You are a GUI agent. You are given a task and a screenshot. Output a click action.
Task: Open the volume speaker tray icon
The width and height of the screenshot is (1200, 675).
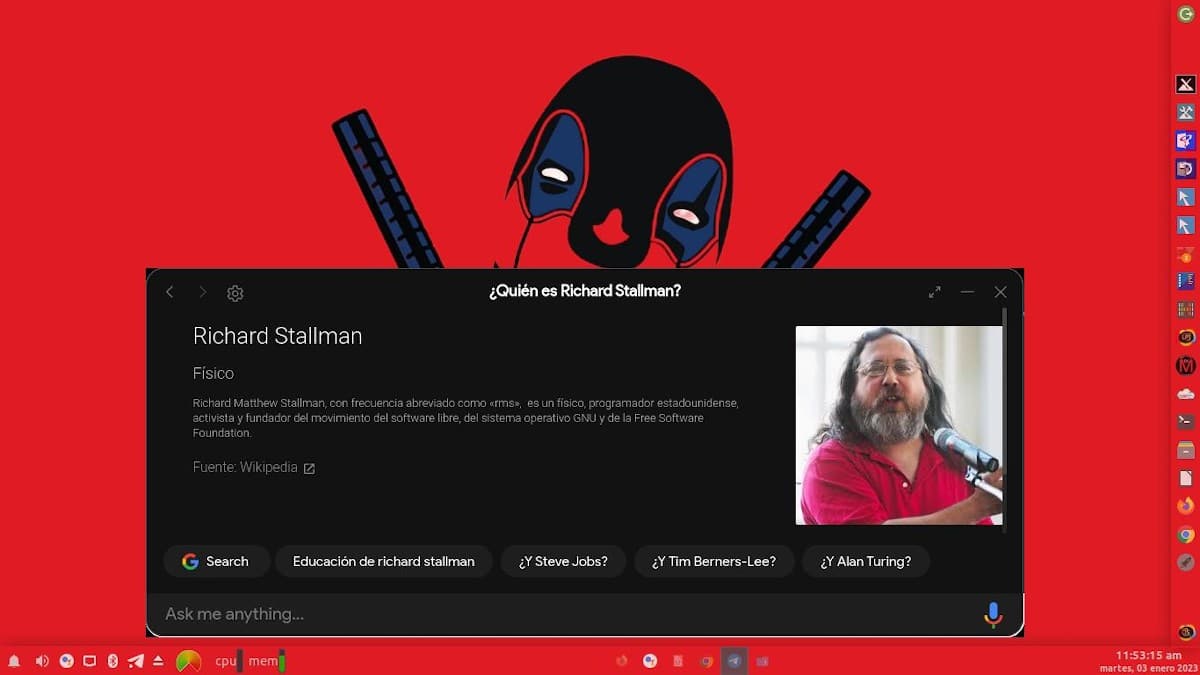42,661
